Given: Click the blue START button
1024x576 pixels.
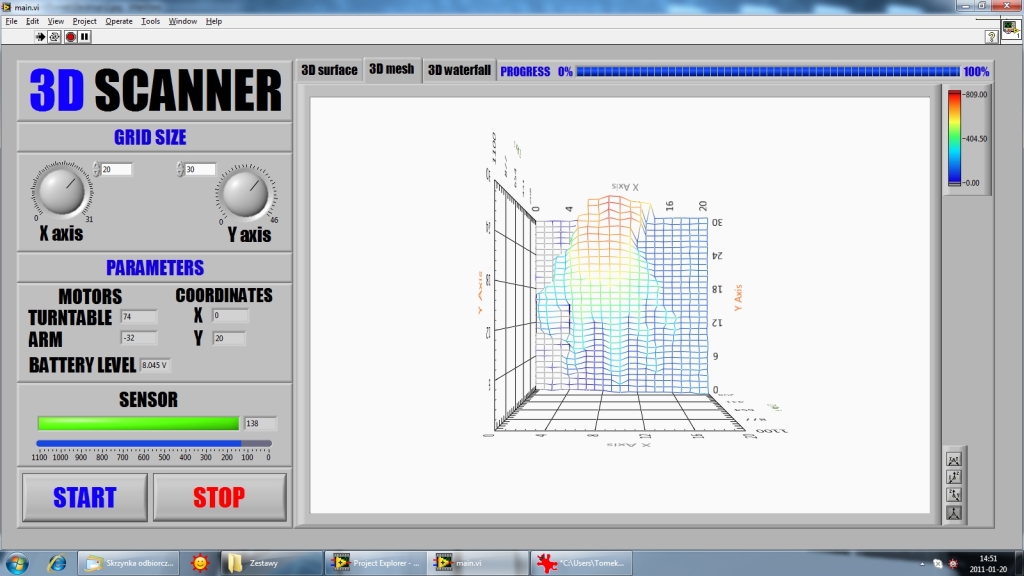Looking at the screenshot, I should point(85,497).
